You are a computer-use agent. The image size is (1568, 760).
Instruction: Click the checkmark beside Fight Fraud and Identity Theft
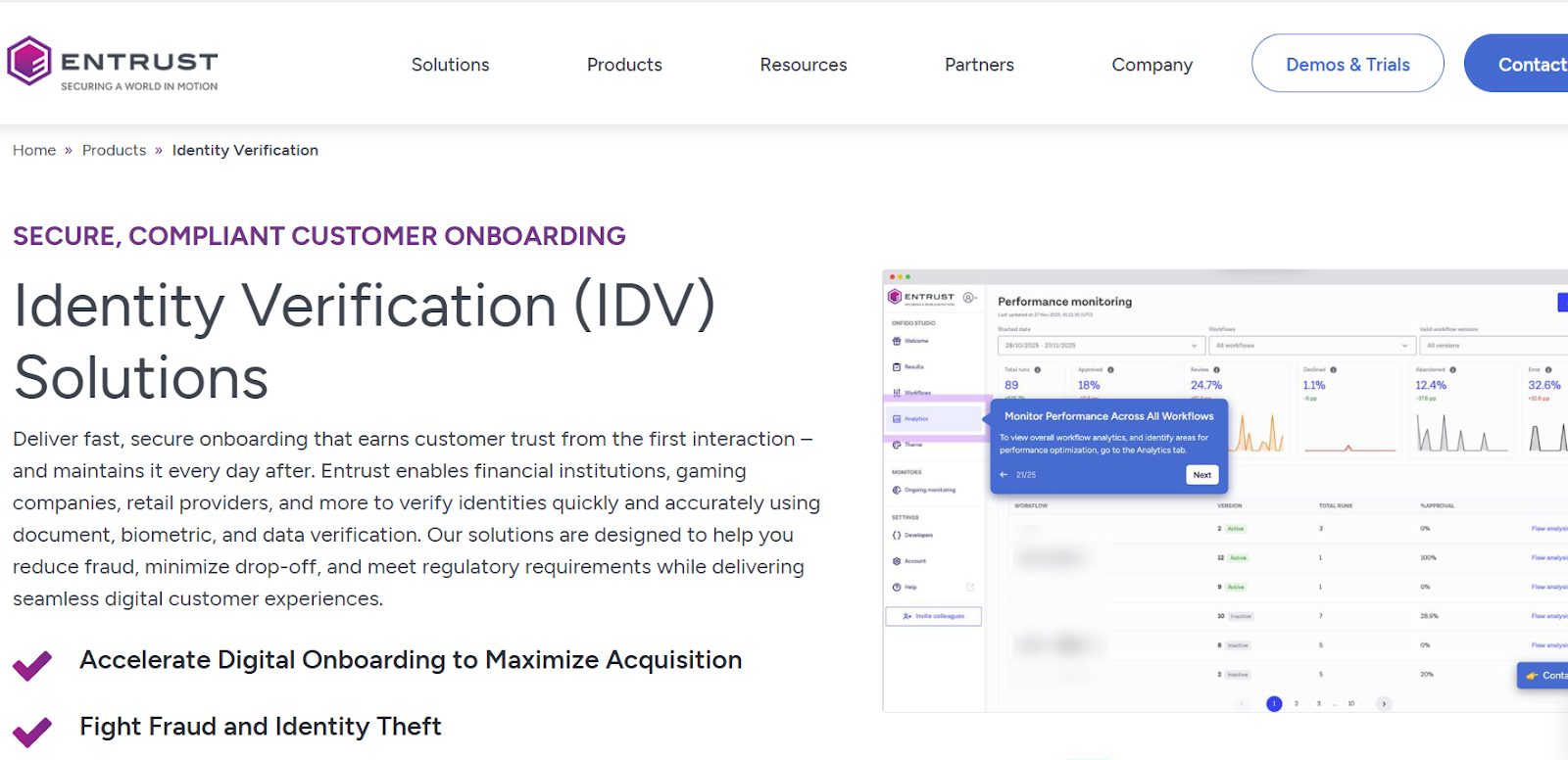pos(32,732)
